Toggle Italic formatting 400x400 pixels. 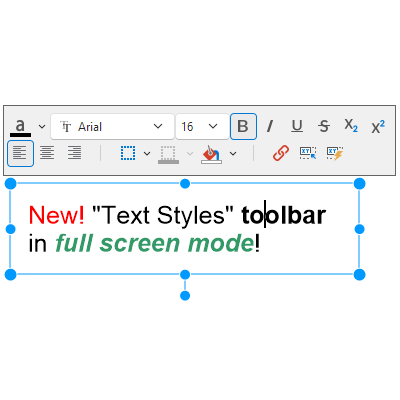(270, 127)
